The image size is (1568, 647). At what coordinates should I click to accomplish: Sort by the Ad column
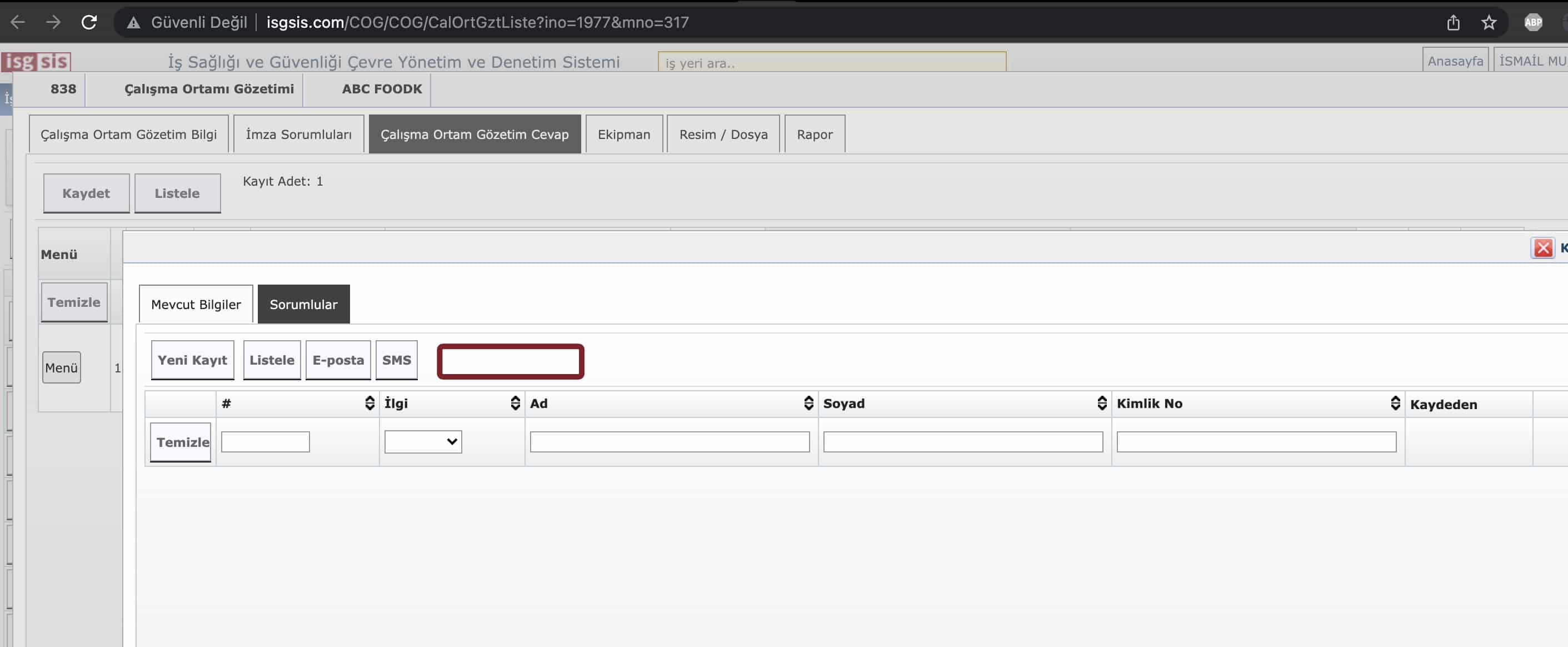[808, 403]
